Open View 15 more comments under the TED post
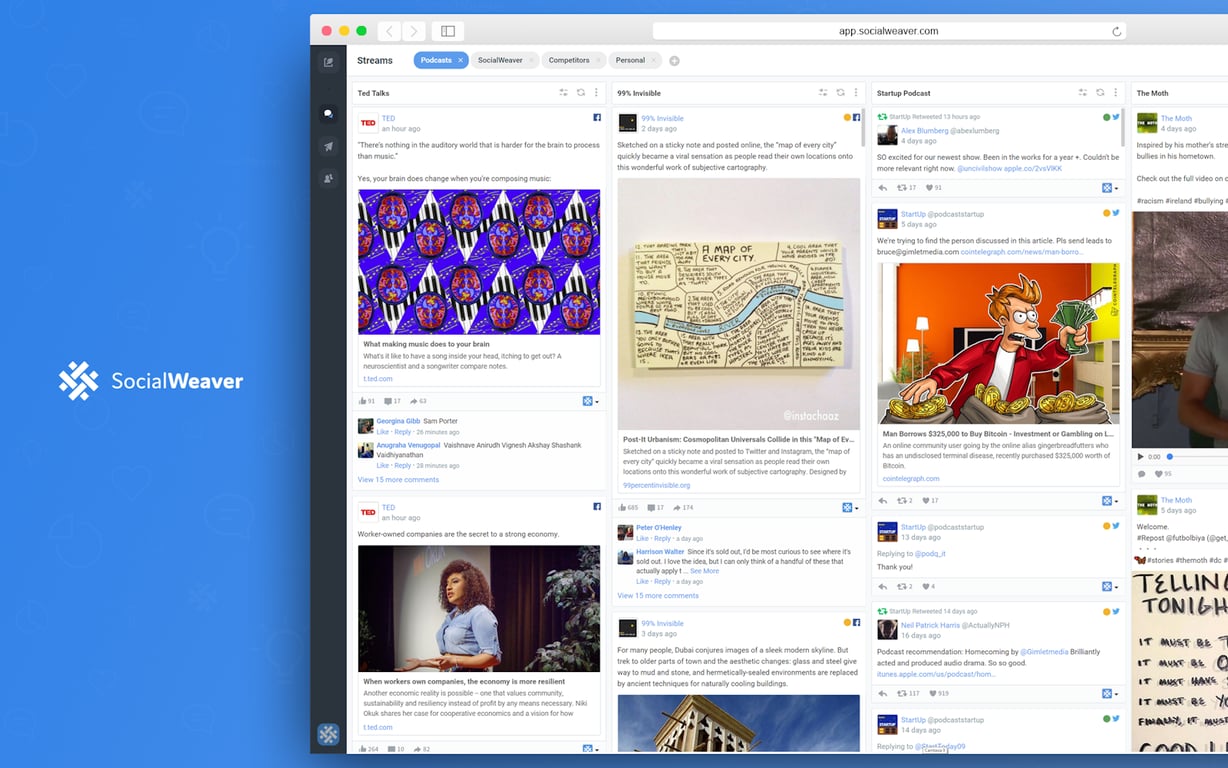Viewport: 1228px width, 768px height. [x=397, y=480]
